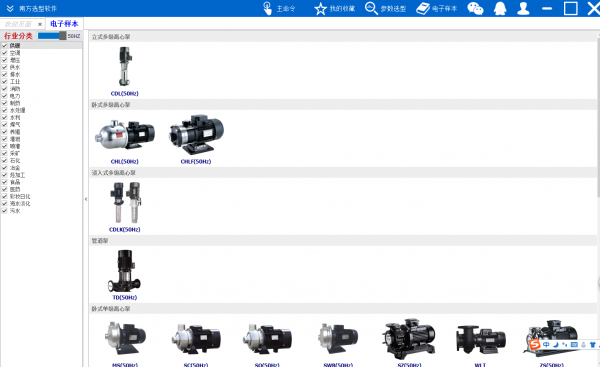Toggle the 煤气 checkbox

[x=5, y=124]
